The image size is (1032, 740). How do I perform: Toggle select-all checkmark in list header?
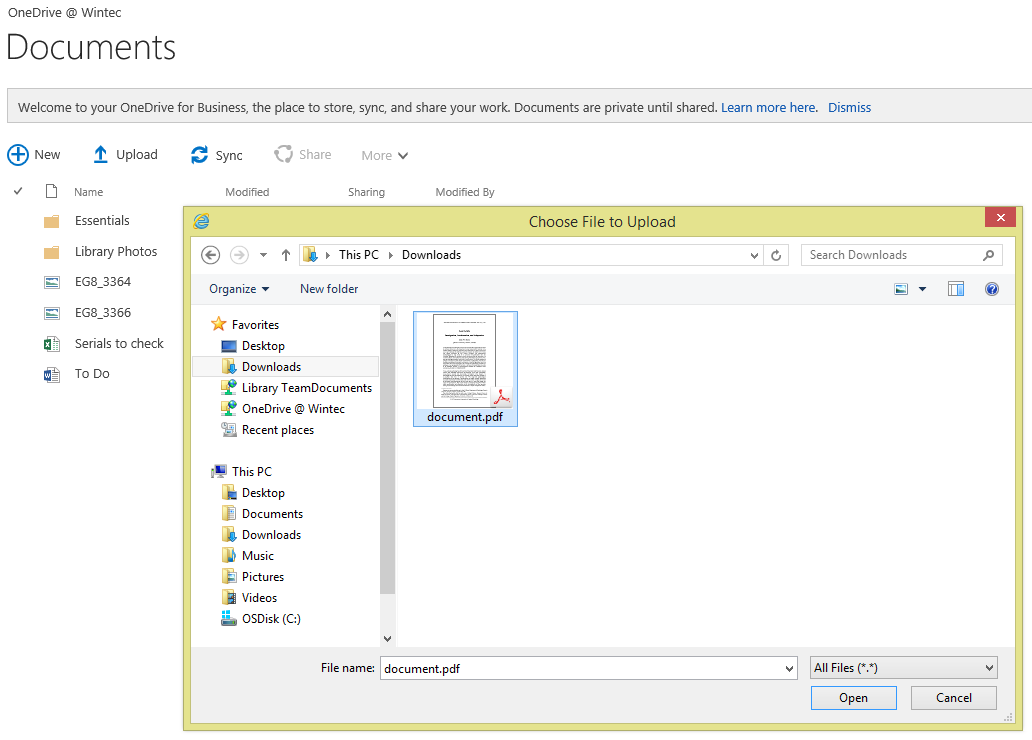(18, 191)
